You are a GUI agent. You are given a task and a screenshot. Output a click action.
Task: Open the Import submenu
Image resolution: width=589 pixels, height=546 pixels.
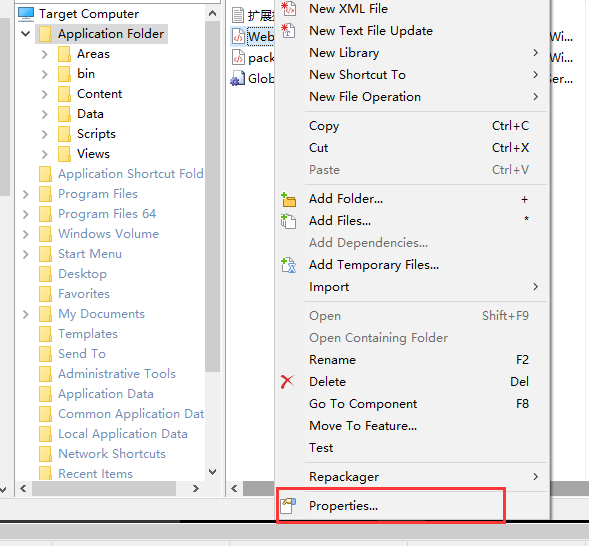coord(412,287)
